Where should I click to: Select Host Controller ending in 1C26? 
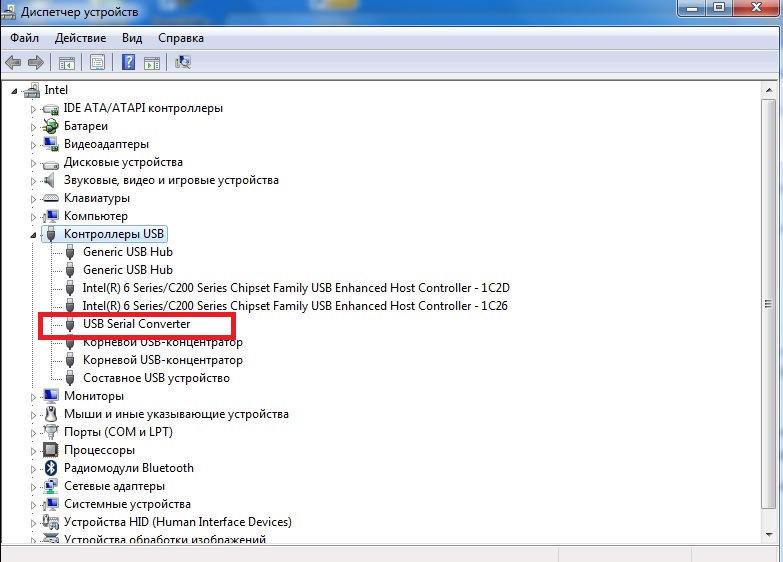tap(295, 306)
